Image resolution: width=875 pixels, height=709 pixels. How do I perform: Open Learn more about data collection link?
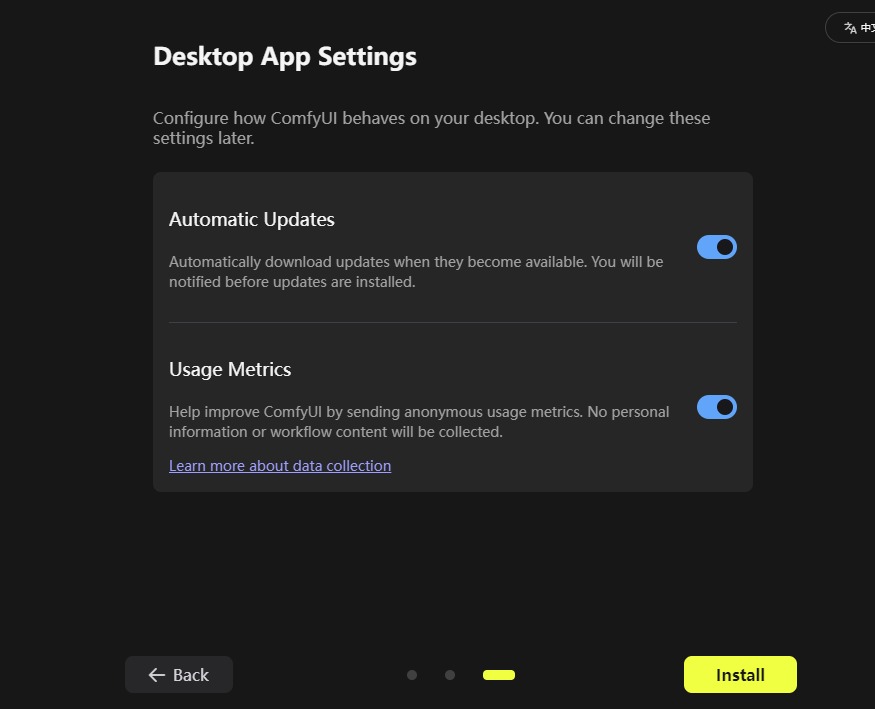(x=280, y=466)
